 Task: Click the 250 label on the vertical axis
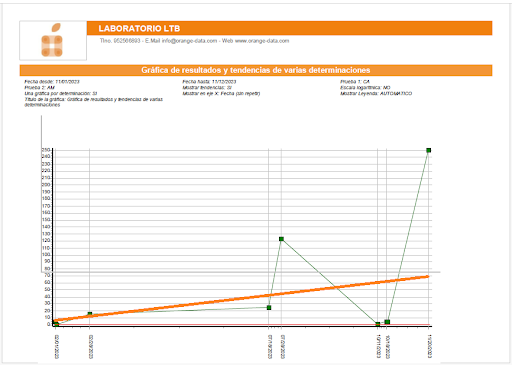[x=46, y=150]
